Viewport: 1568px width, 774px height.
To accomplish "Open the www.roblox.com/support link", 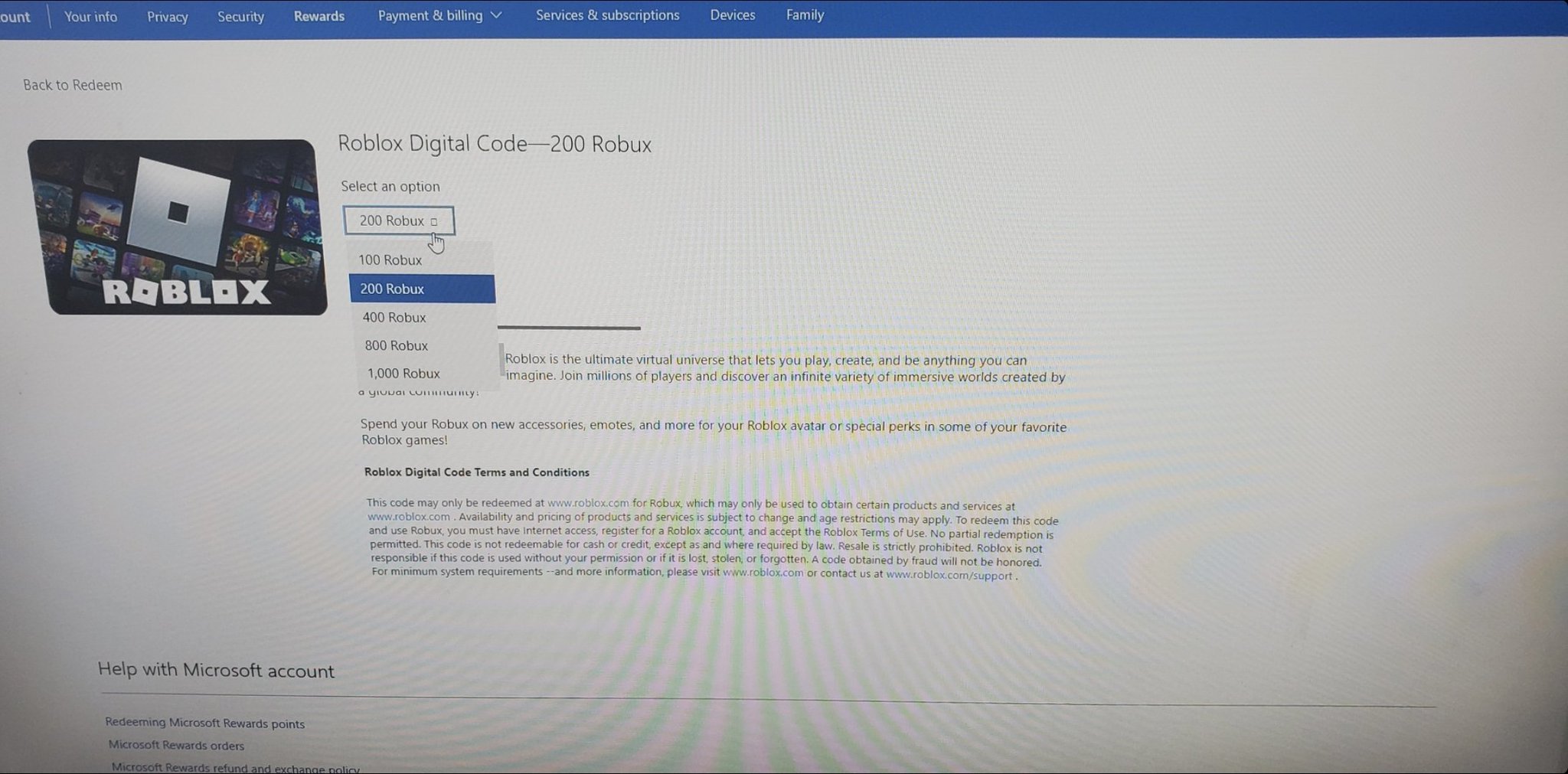I will point(949,575).
